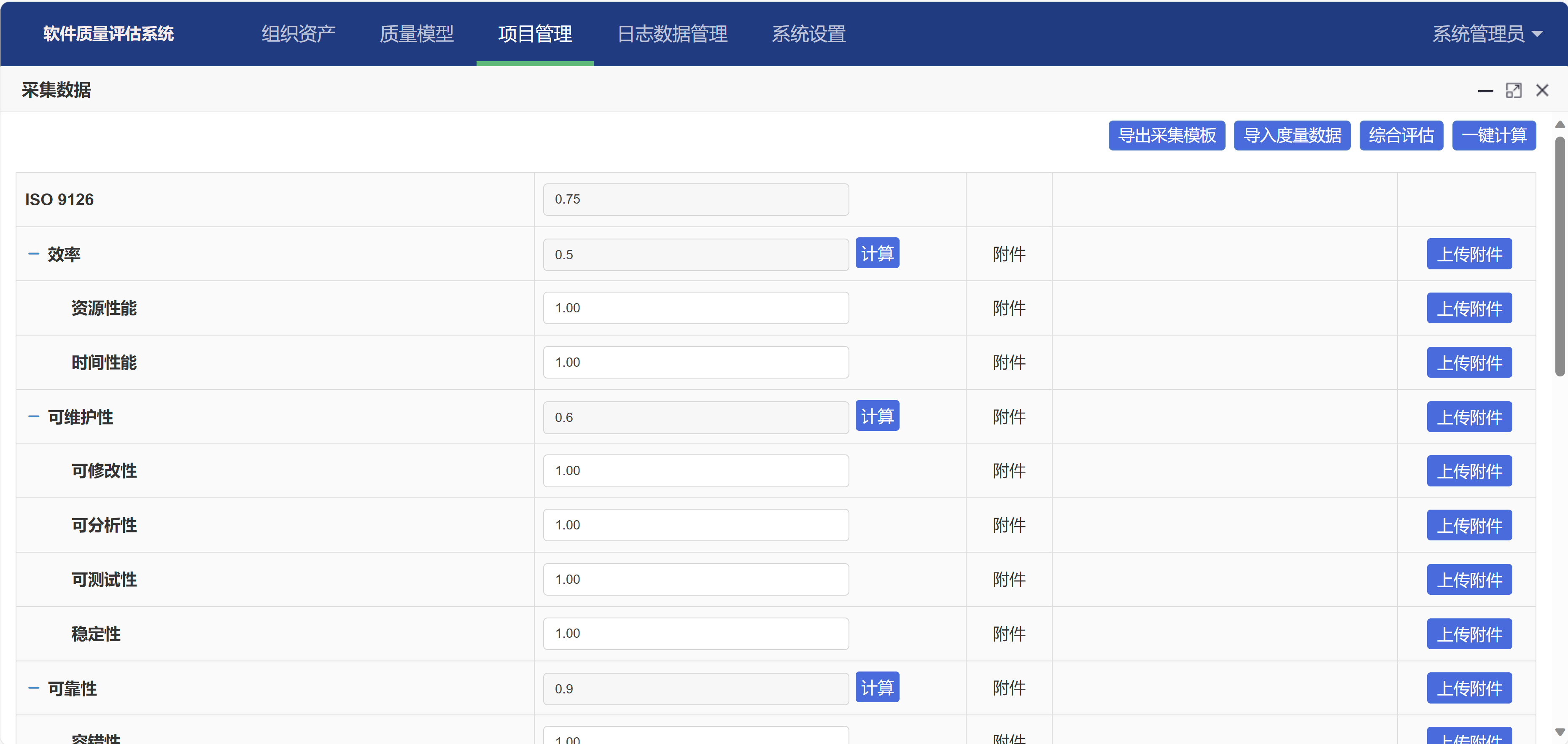Viewport: 1568px width, 744px height.
Task: Click the scrollbar down arrow
Action: click(x=1560, y=732)
